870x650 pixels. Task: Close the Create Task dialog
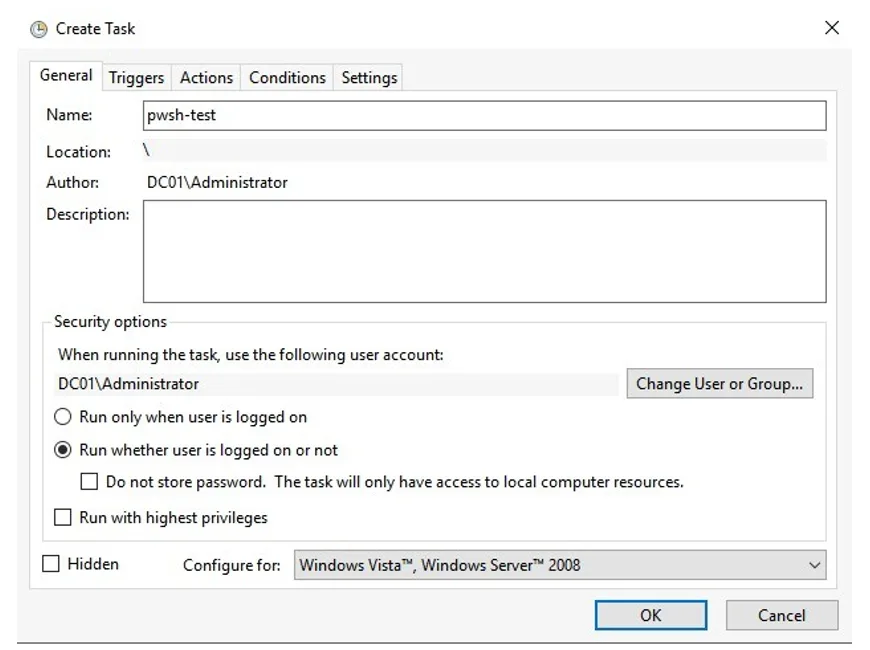pyautogui.click(x=831, y=28)
